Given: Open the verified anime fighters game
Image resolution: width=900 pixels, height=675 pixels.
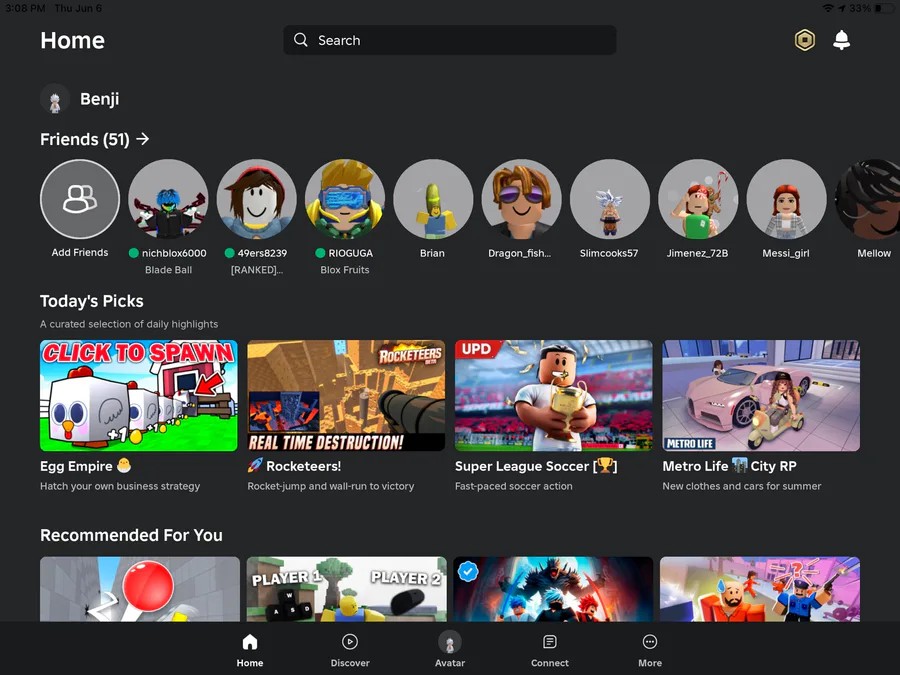Looking at the screenshot, I should click(553, 589).
